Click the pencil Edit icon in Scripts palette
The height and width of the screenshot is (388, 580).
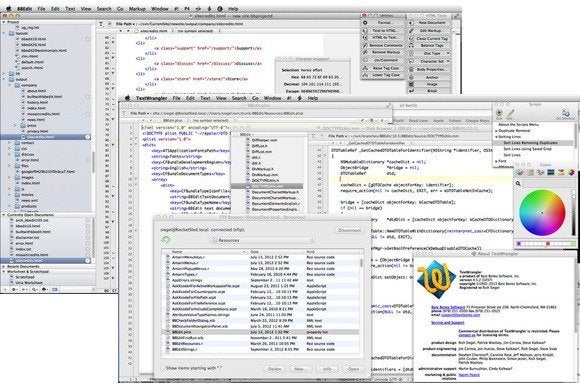(510, 113)
